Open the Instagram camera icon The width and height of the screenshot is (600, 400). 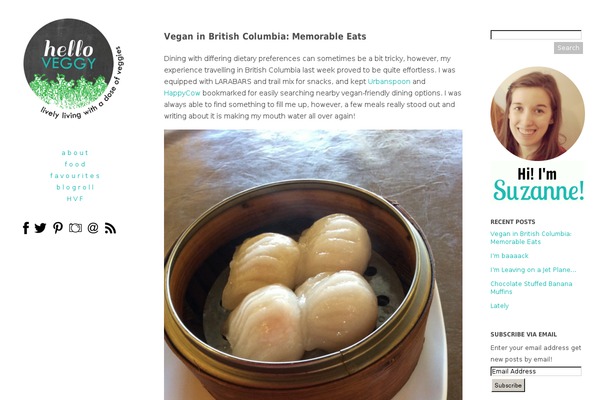click(x=75, y=228)
